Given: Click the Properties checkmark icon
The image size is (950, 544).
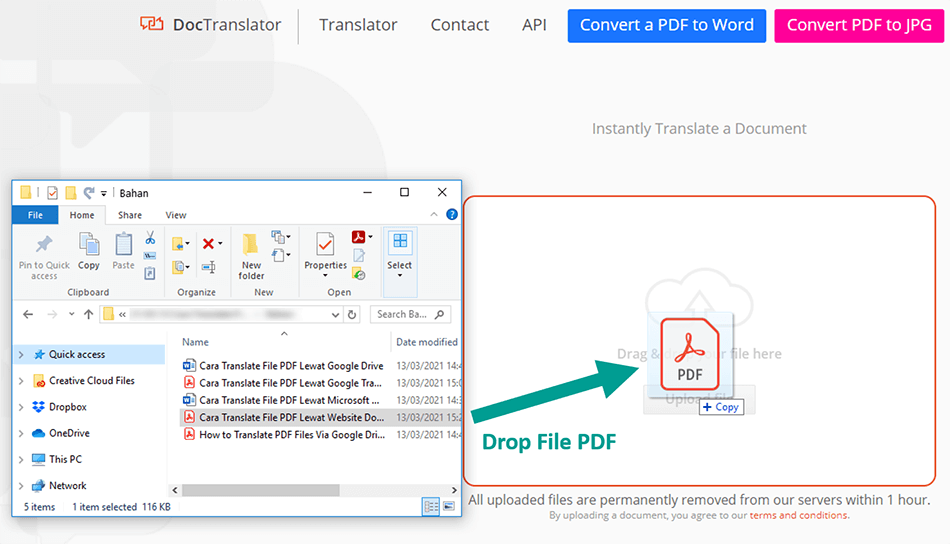Looking at the screenshot, I should (325, 244).
